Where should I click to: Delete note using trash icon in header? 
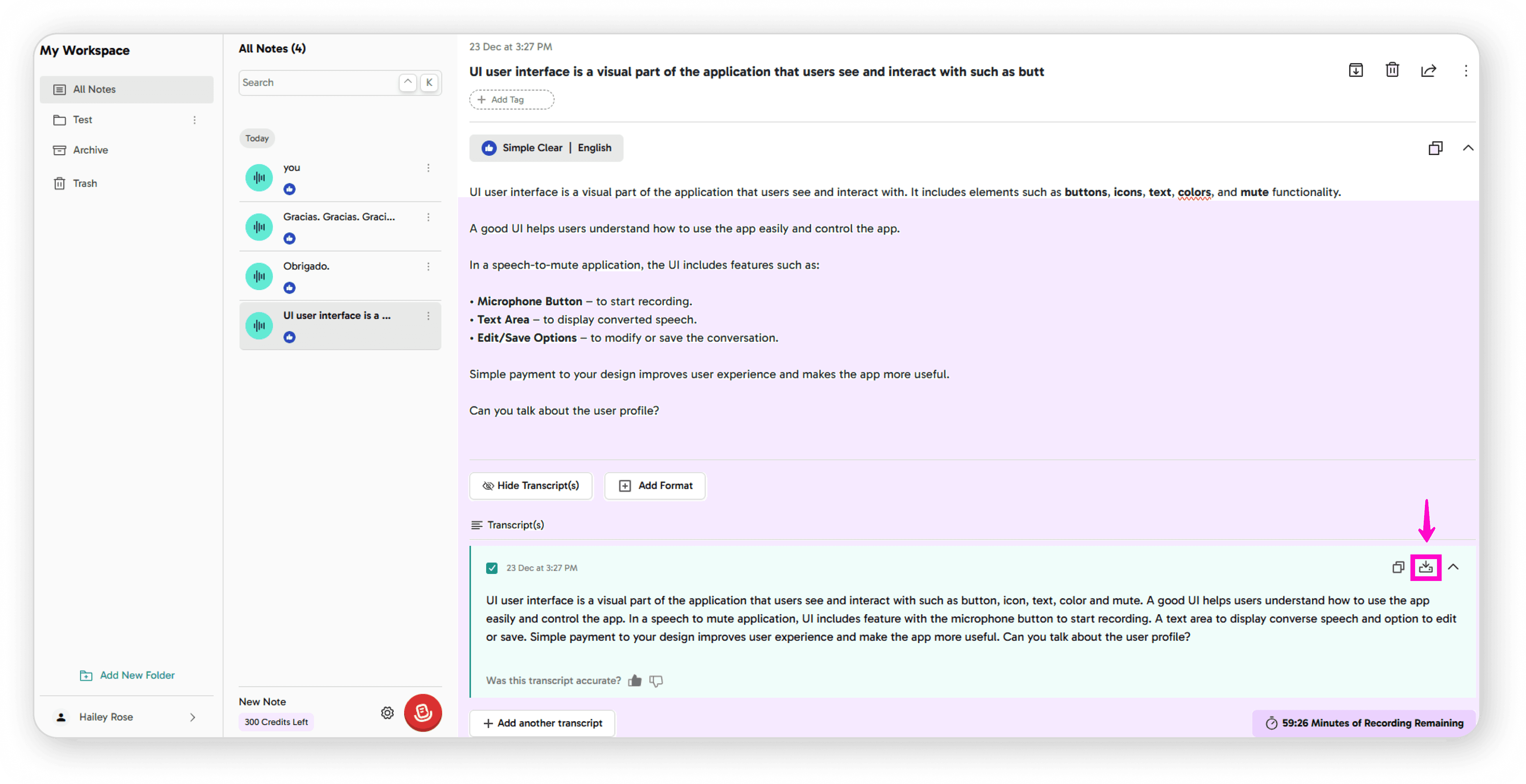(1392, 70)
